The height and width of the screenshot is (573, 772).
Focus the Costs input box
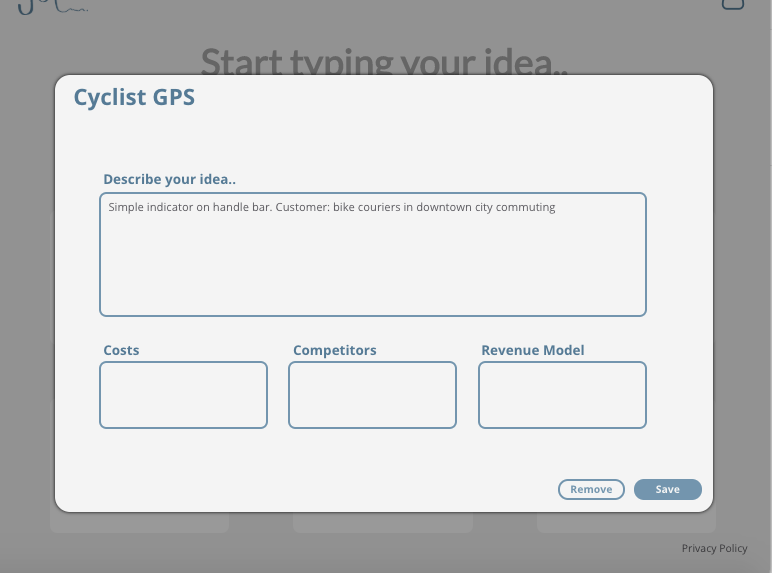(x=184, y=395)
